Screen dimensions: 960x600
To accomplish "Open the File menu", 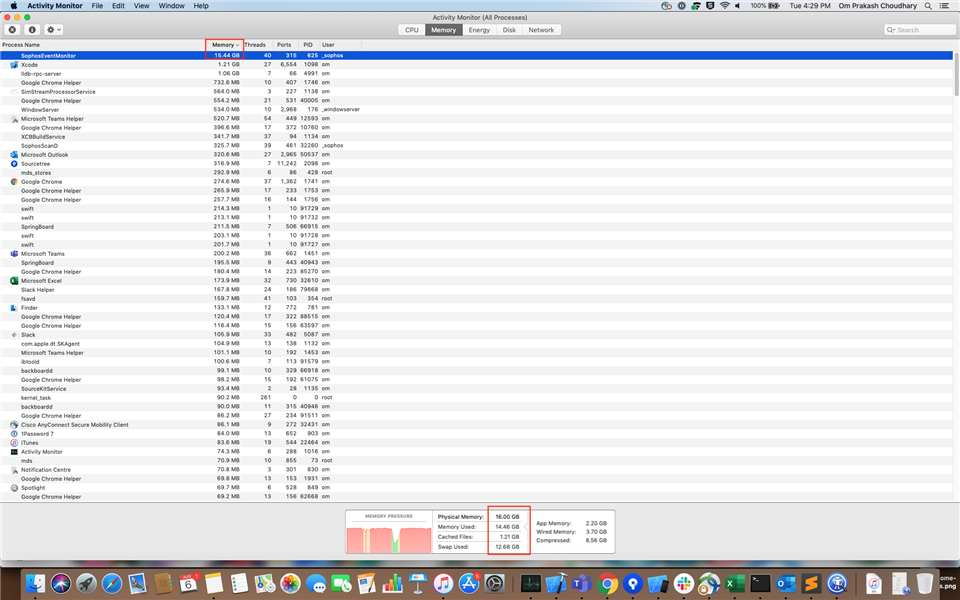I will point(97,6).
